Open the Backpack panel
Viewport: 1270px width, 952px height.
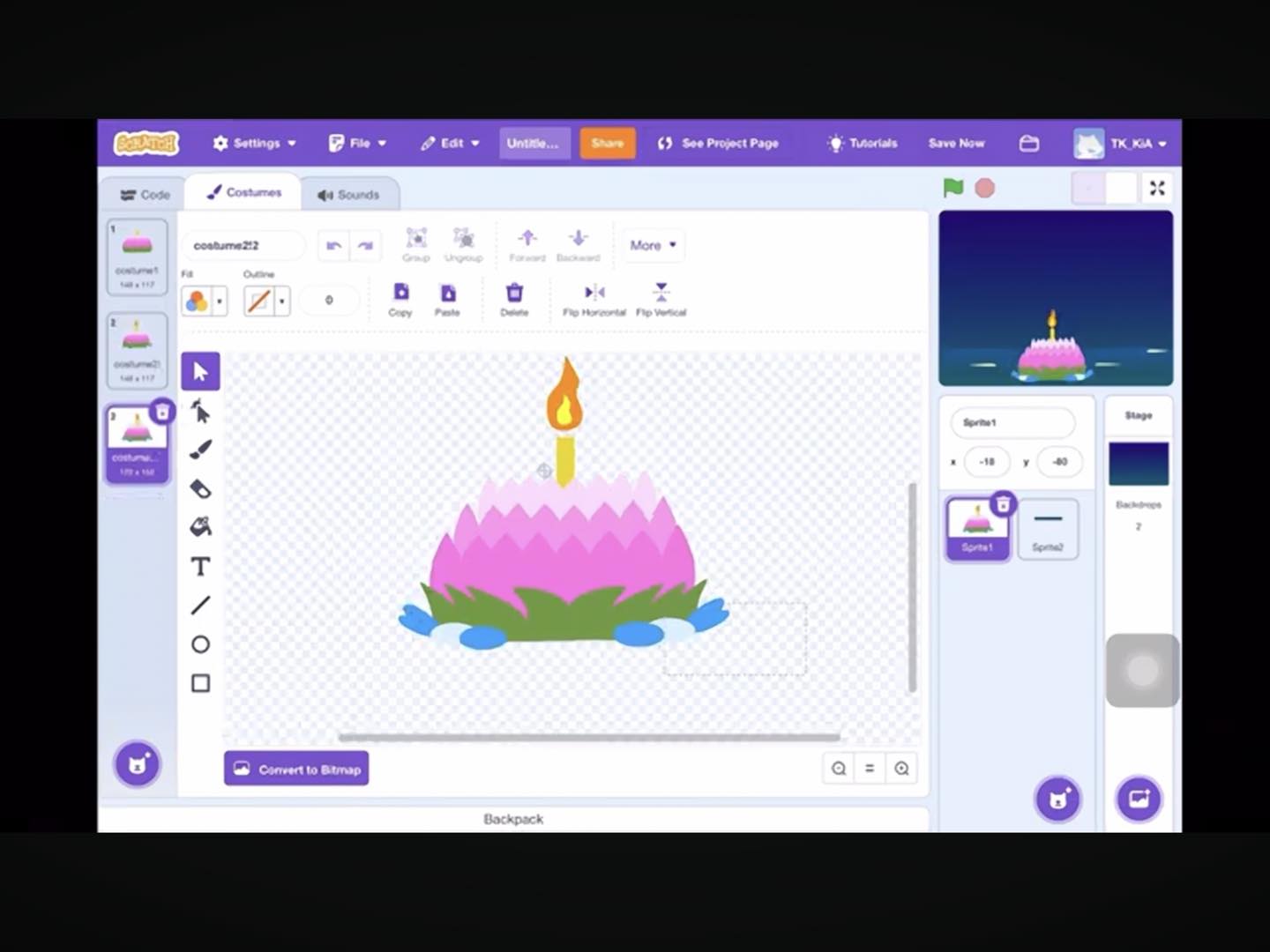point(513,819)
